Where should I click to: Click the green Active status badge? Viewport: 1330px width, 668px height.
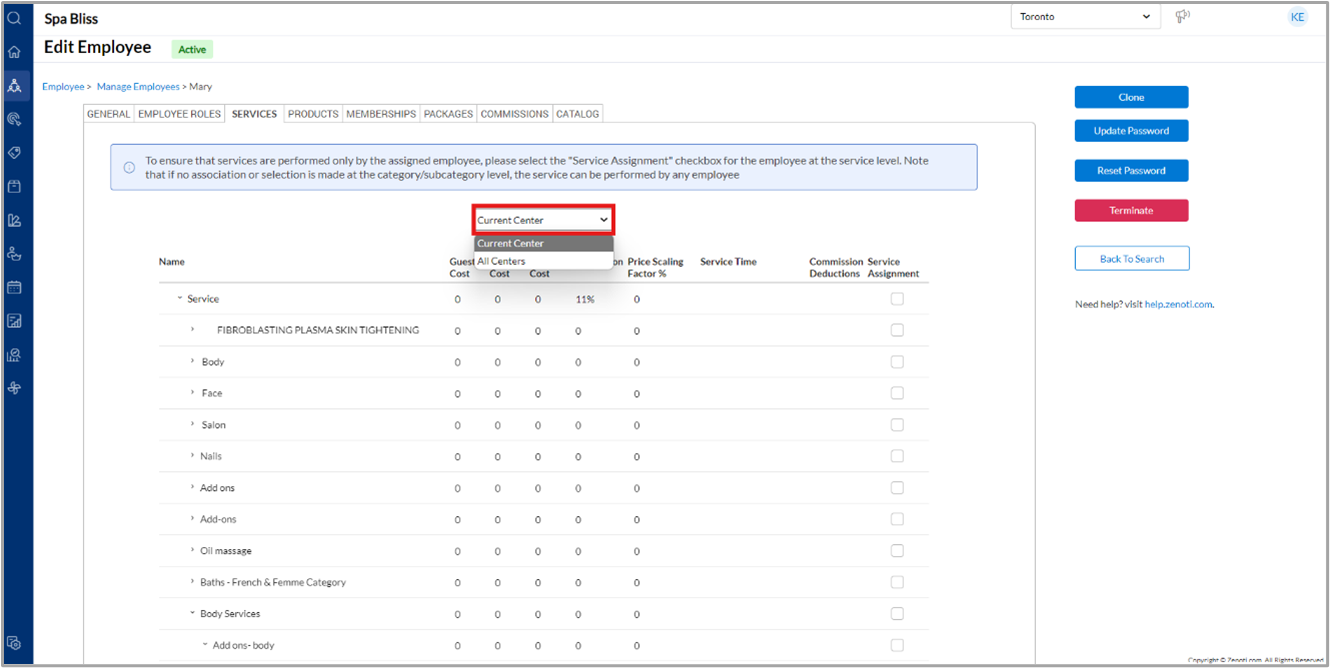(x=192, y=49)
